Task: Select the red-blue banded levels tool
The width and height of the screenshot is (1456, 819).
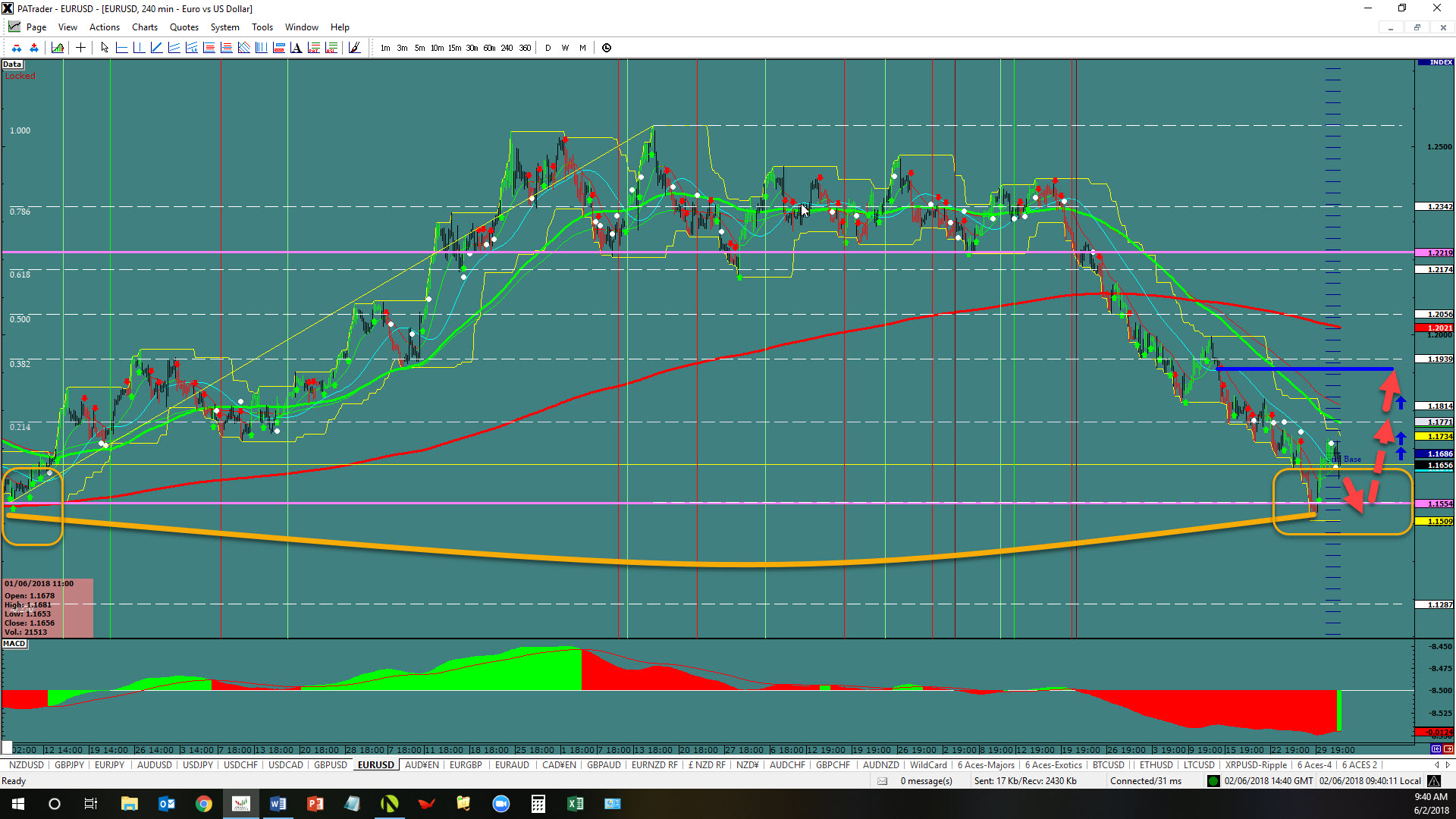Action: 278,48
